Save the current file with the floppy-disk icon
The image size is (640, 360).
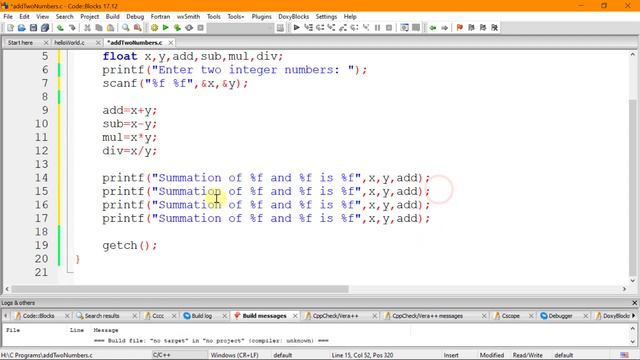pos(33,28)
